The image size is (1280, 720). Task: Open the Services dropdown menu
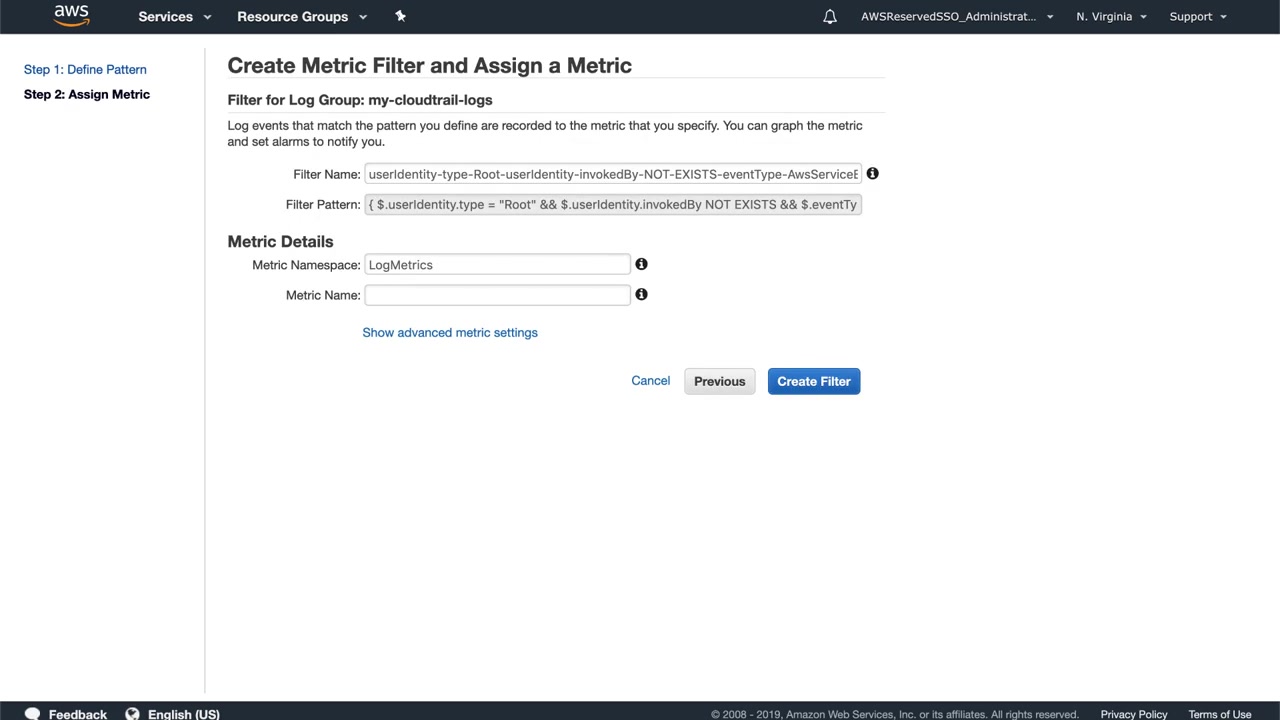(174, 16)
